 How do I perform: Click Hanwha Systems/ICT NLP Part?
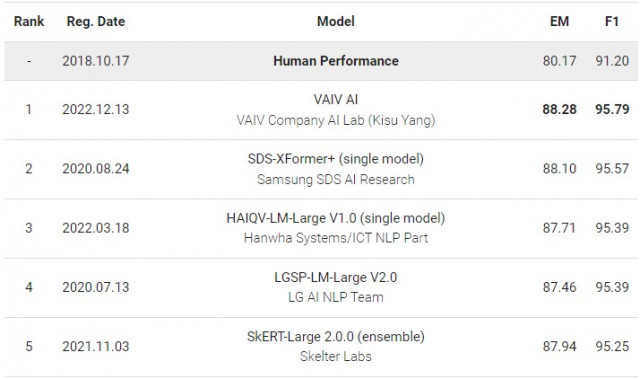click(x=336, y=238)
